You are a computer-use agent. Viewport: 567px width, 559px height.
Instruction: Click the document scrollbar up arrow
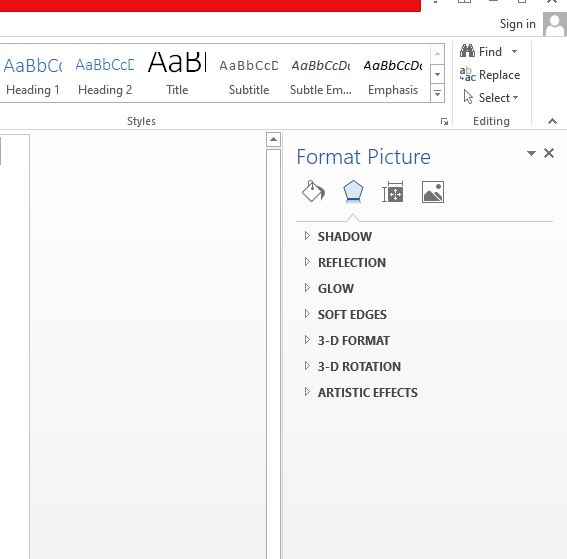coord(273,140)
